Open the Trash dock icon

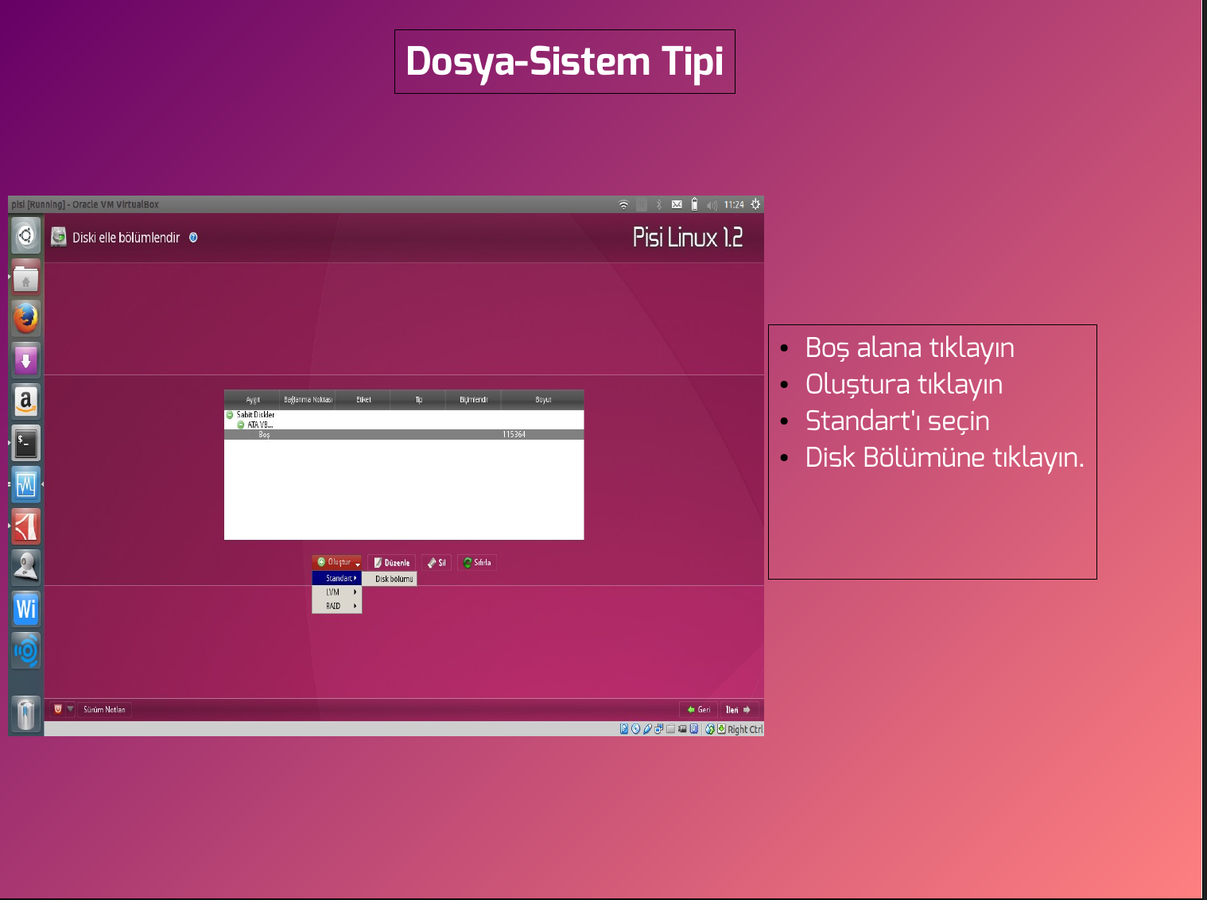(26, 714)
